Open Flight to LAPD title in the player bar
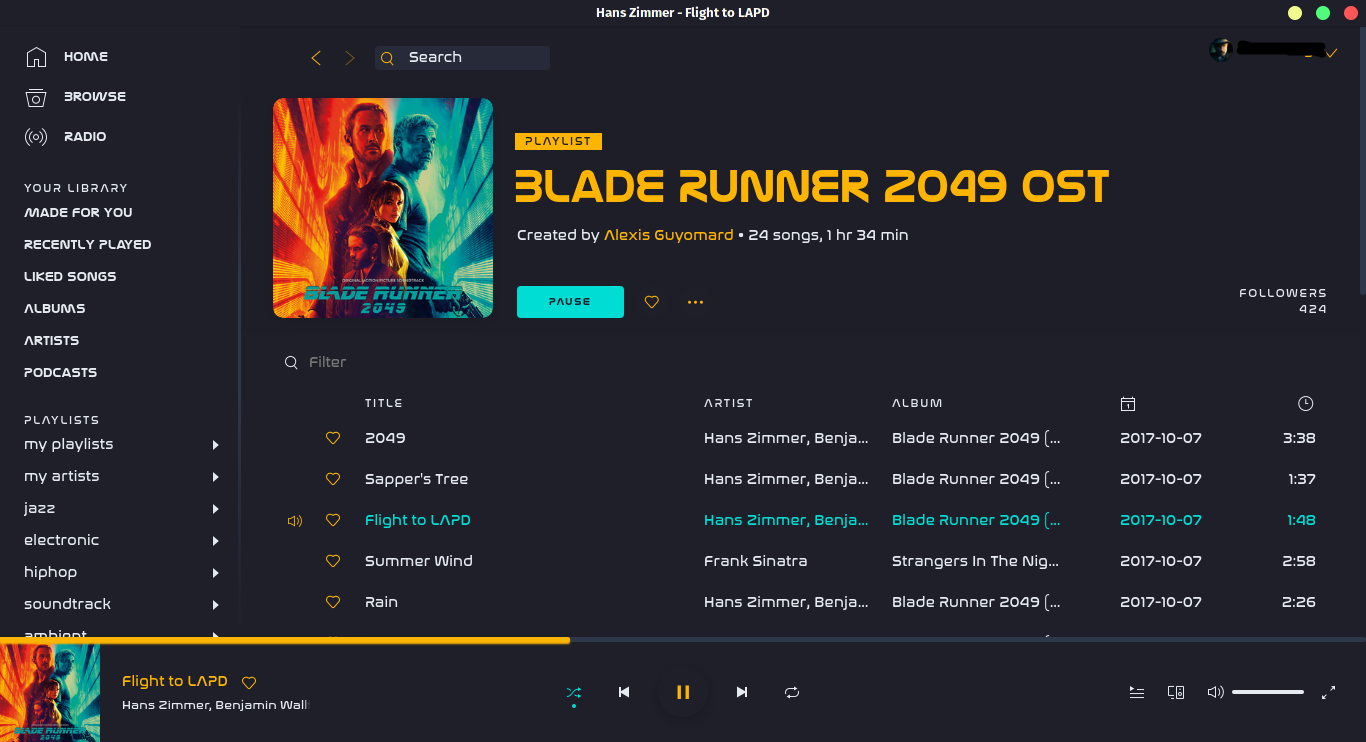Screen dimensions: 1366x742 pos(175,681)
